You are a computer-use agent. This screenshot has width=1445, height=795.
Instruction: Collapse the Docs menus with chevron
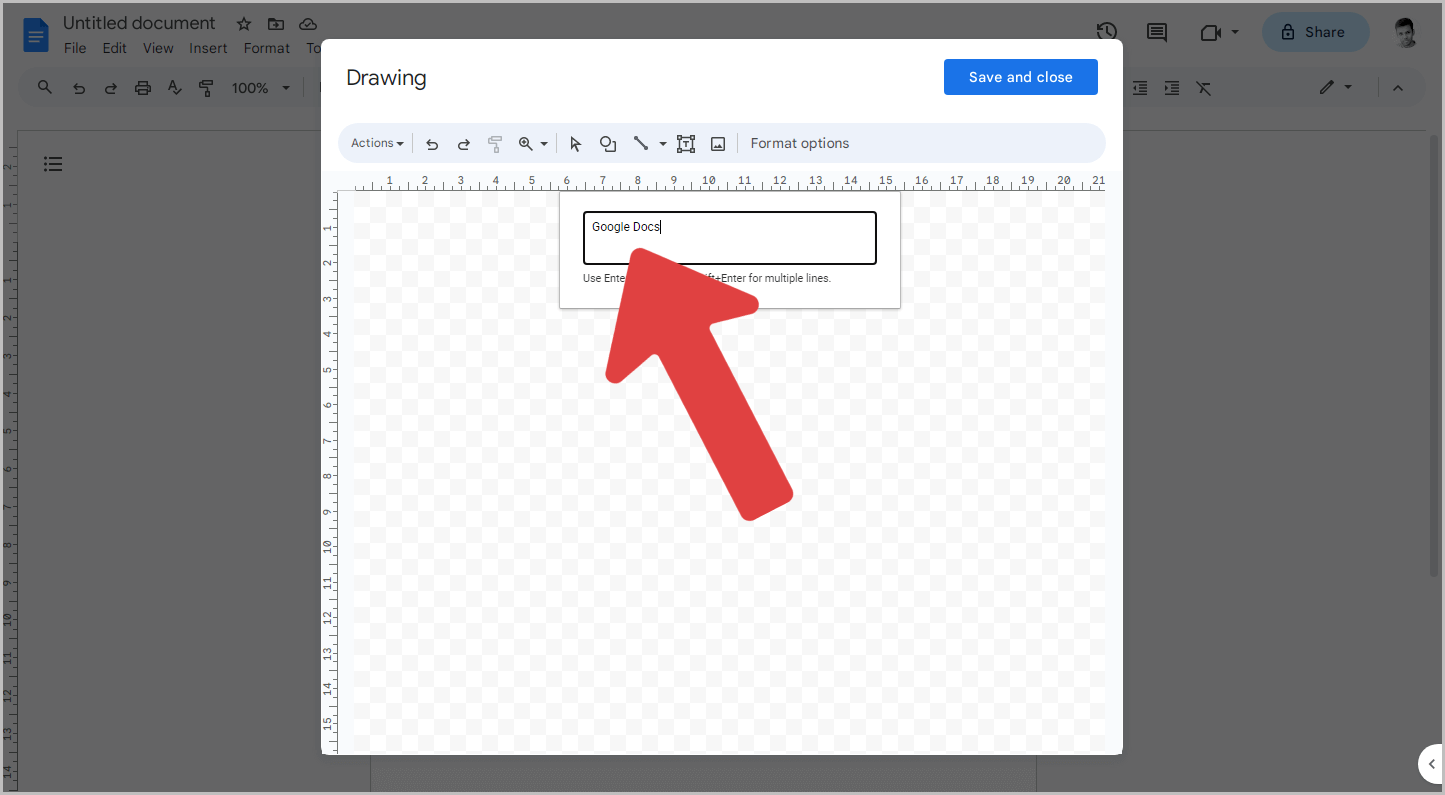click(x=1398, y=88)
